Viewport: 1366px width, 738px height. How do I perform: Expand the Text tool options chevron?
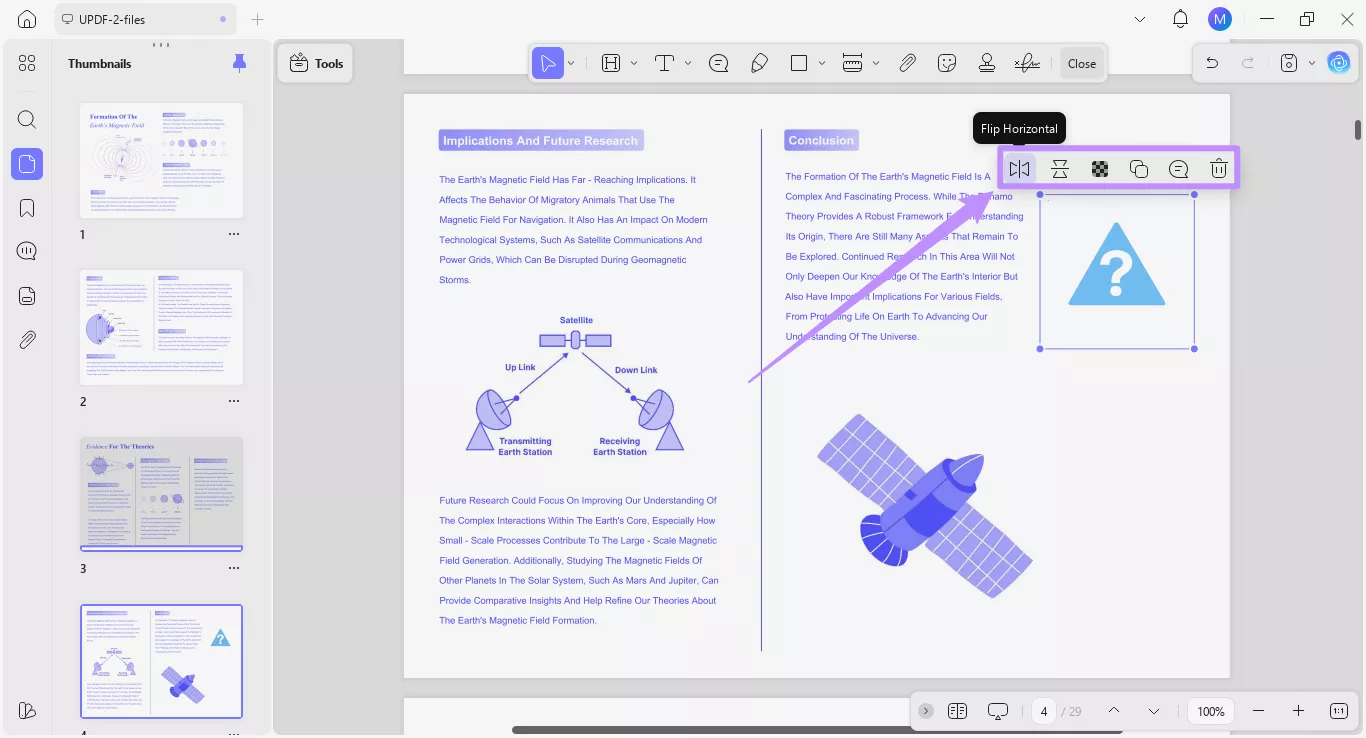(688, 63)
